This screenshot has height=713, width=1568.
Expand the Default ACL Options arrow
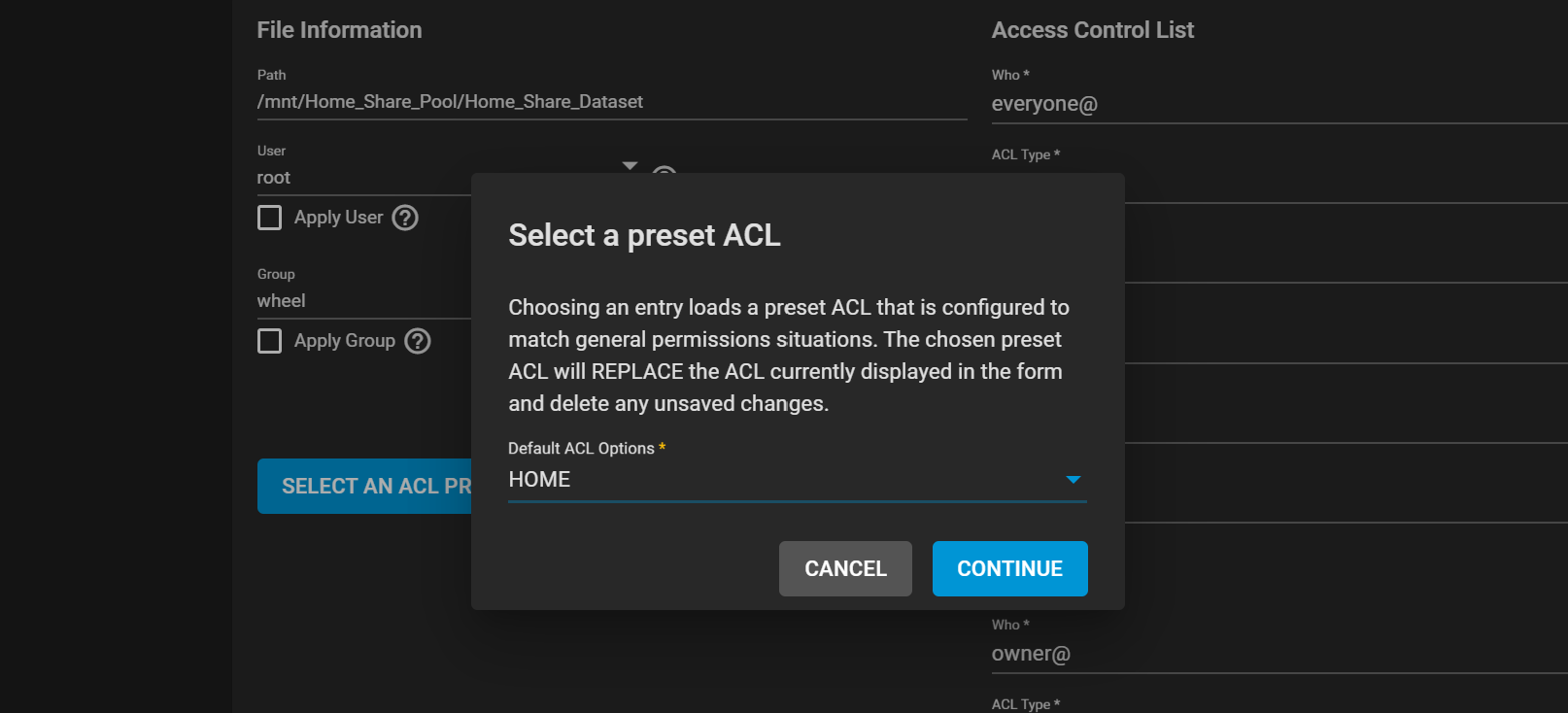pyautogui.click(x=1073, y=480)
